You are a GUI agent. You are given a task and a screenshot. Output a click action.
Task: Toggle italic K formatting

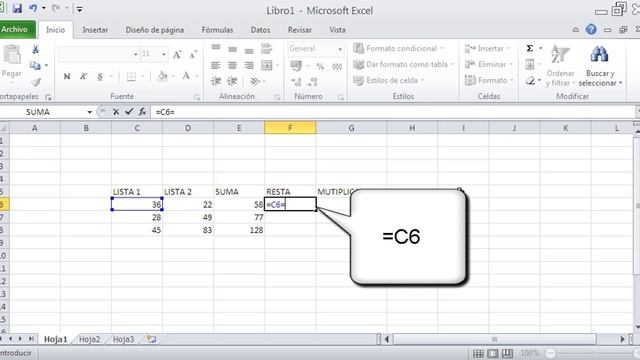coord(83,76)
